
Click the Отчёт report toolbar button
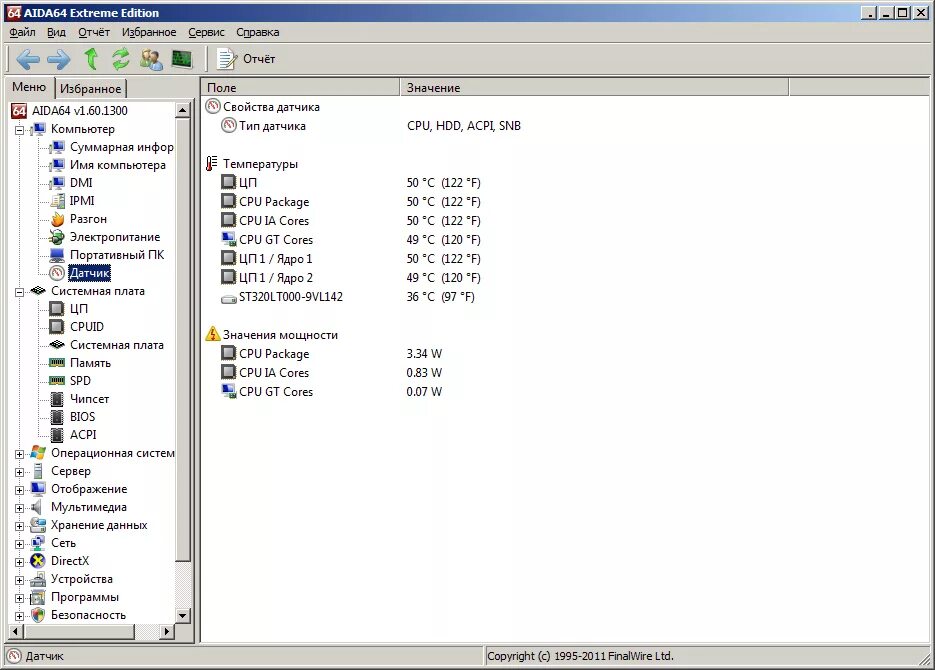246,58
